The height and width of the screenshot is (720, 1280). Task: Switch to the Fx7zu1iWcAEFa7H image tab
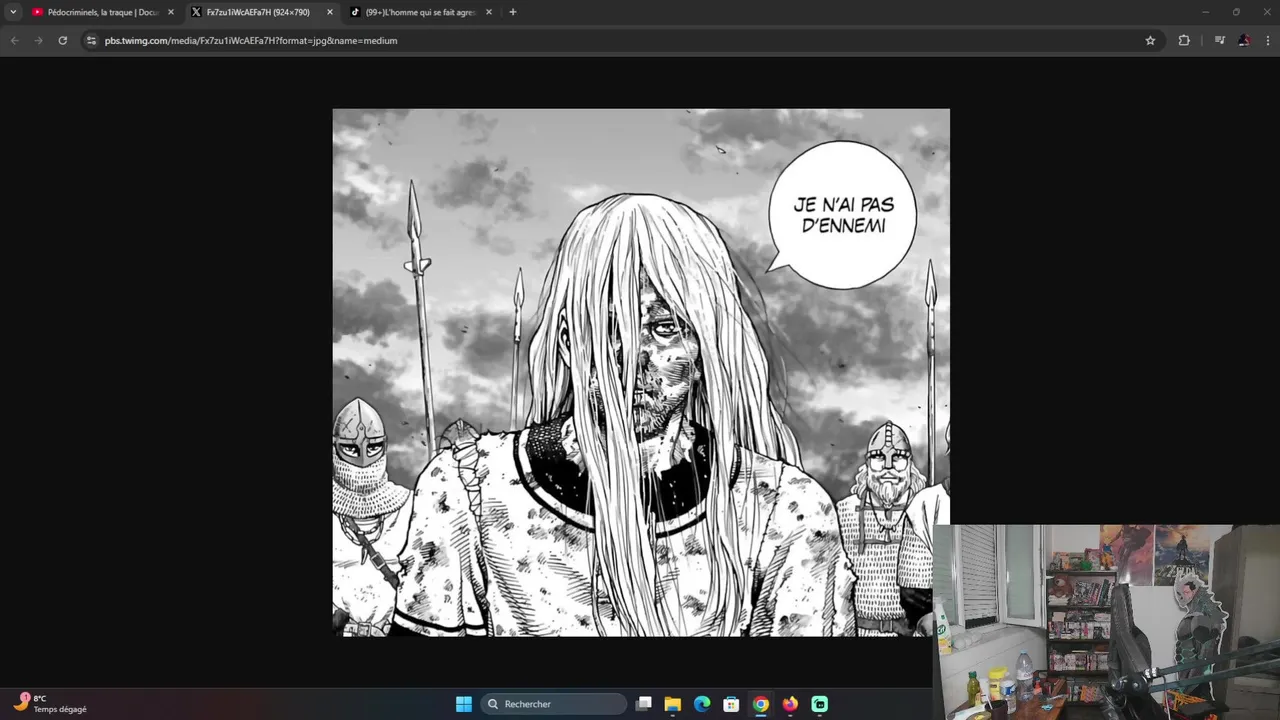262,12
